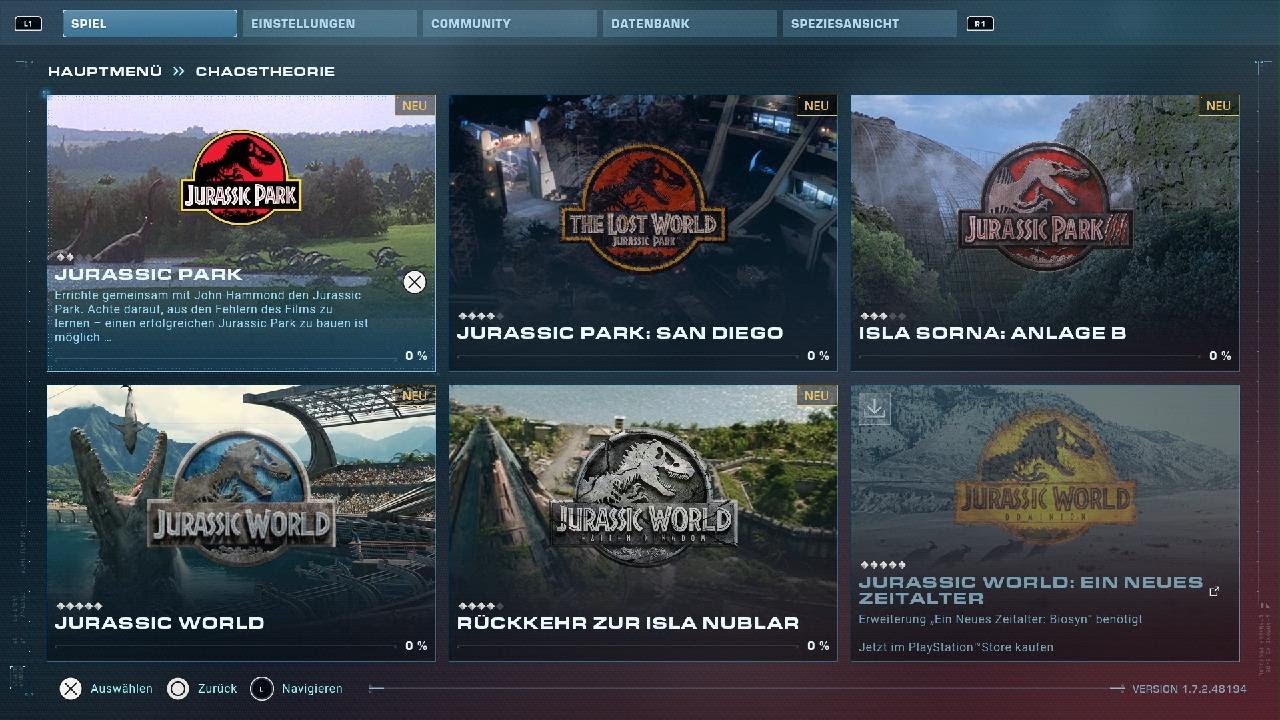1280x720 pixels.
Task: Click the Jurassic Park description text
Action: tap(212, 316)
